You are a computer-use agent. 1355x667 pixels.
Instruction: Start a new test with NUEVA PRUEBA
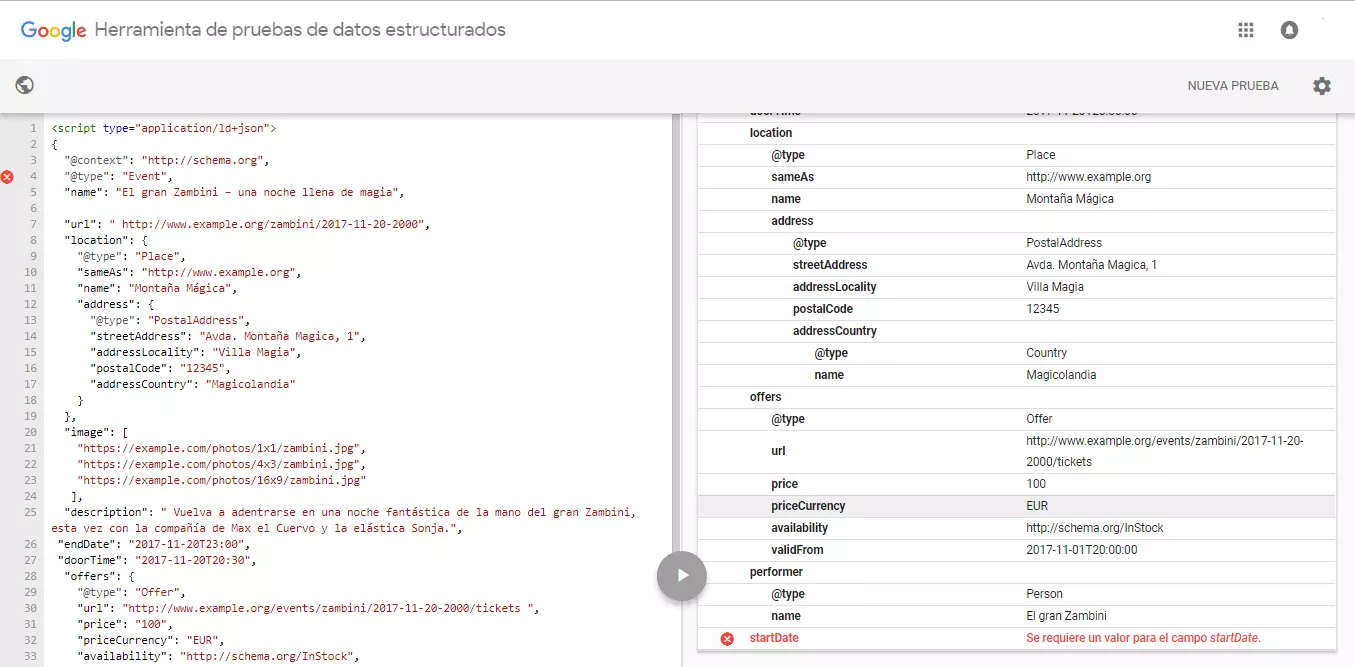click(1233, 86)
